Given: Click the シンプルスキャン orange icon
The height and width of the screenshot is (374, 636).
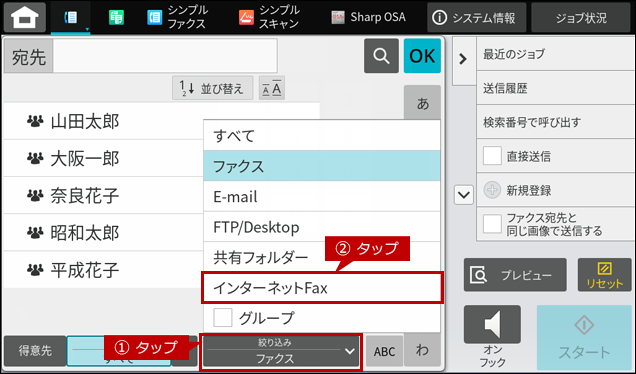Looking at the screenshot, I should click(x=246, y=17).
